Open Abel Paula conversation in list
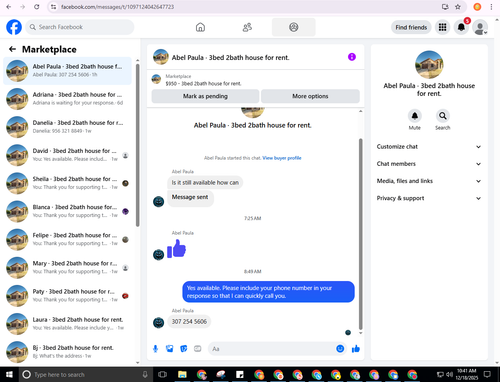The width and height of the screenshot is (500, 382). click(x=67, y=71)
